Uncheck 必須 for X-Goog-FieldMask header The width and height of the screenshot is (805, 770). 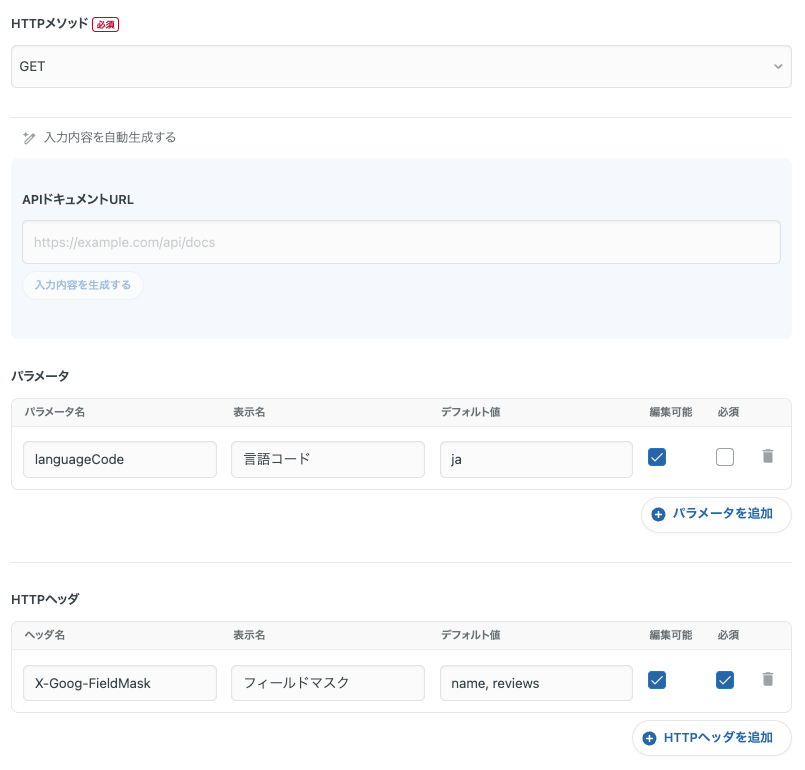[725, 680]
